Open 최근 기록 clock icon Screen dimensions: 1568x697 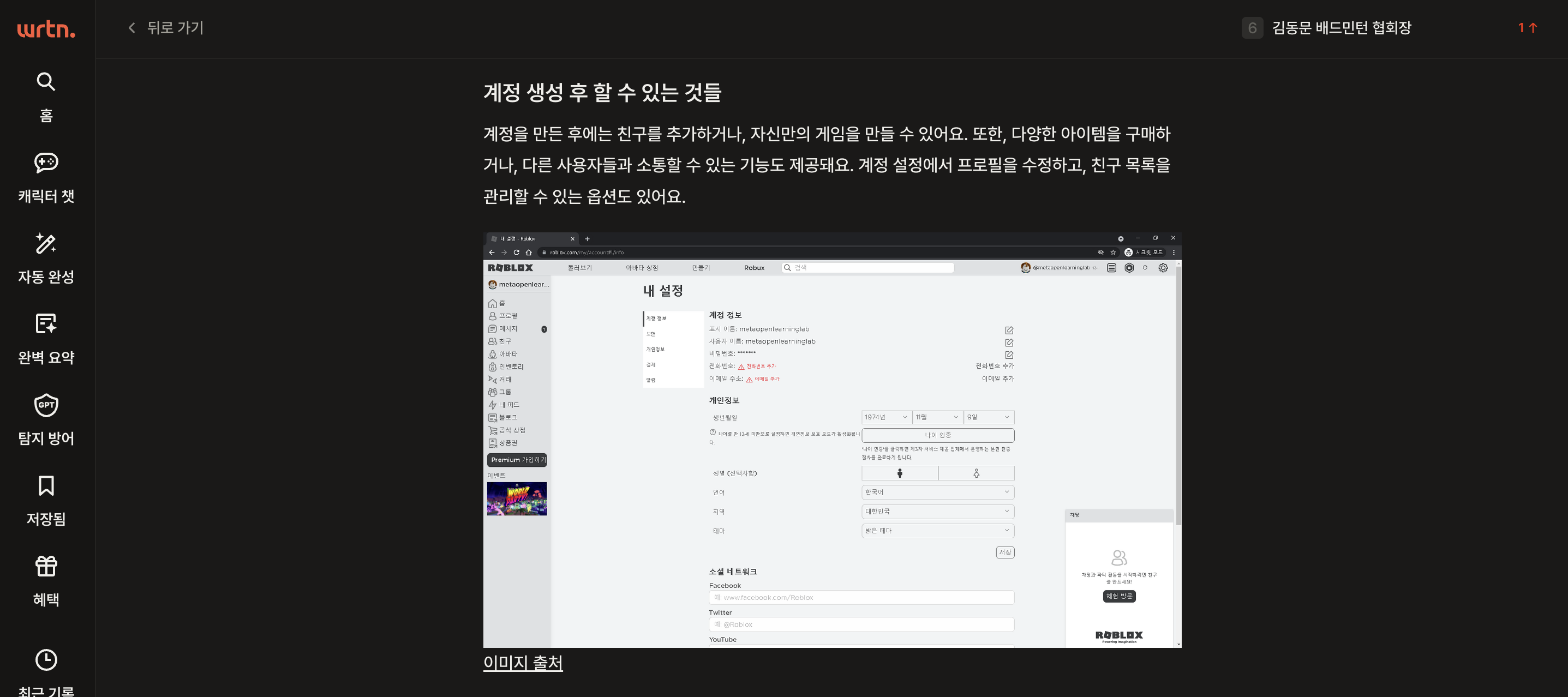46,660
